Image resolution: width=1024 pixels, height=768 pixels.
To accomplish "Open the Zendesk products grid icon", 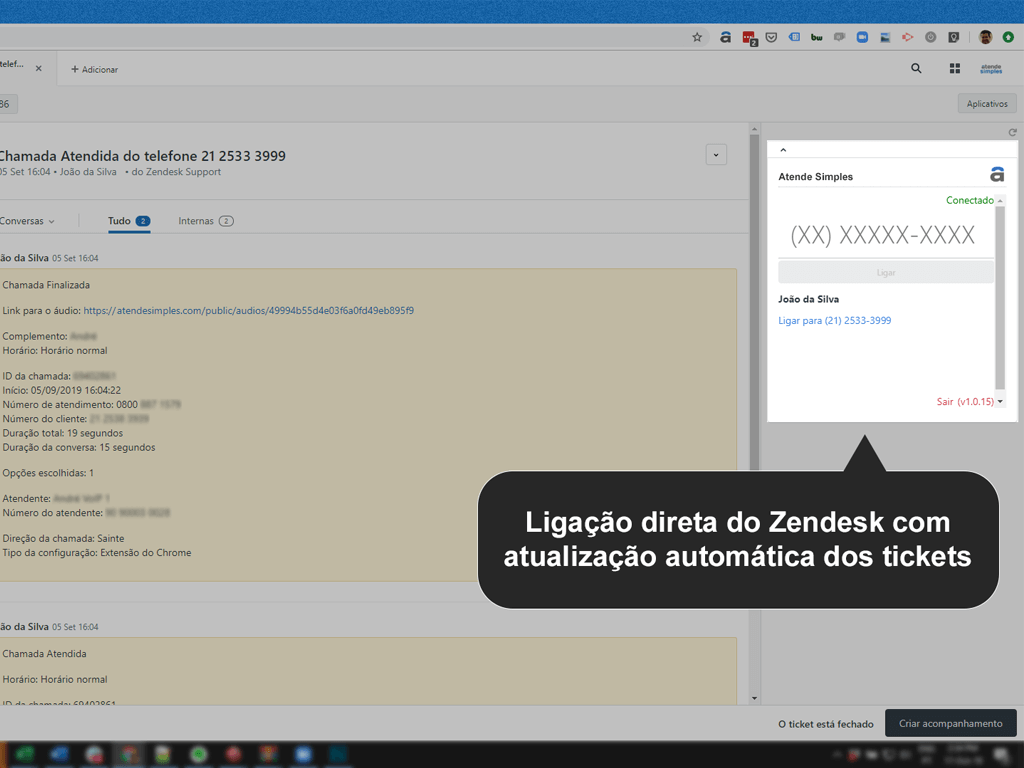I will (955, 69).
